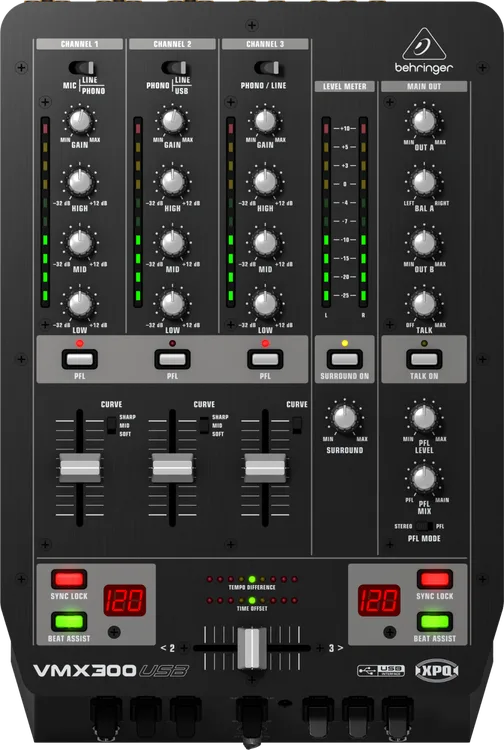The width and height of the screenshot is (504, 750).
Task: Click the TEMPO DIFFERENCE LED row
Action: 252,579
